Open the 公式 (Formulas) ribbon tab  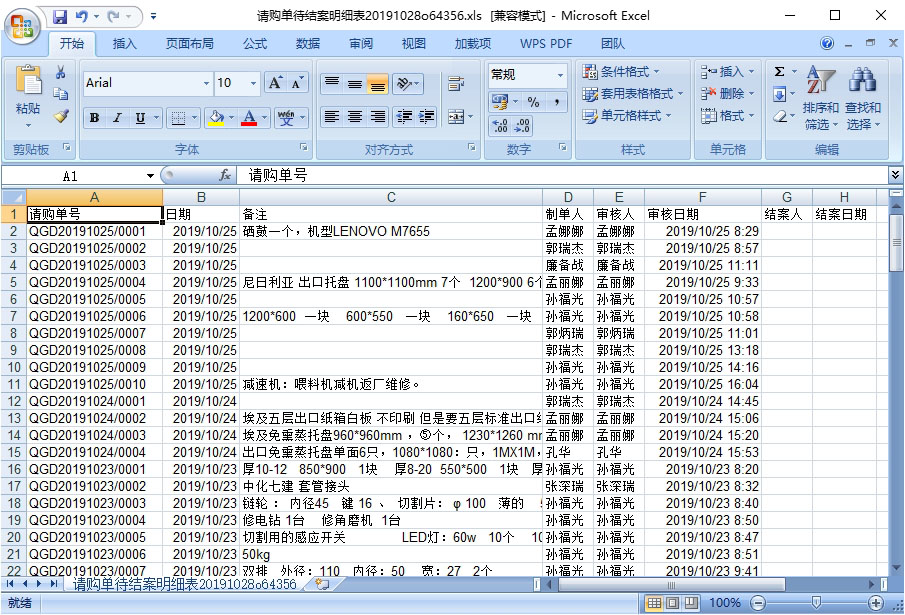255,44
